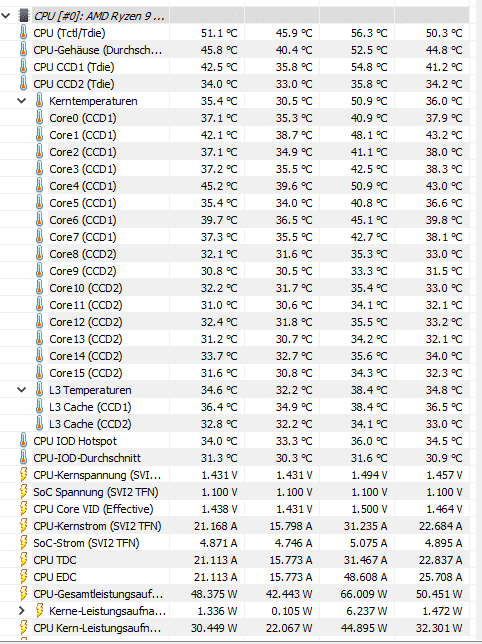This screenshot has width=482, height=644.
Task: Click thermometer icon beside CPU-Gehäuse row
Action: coord(23,50)
